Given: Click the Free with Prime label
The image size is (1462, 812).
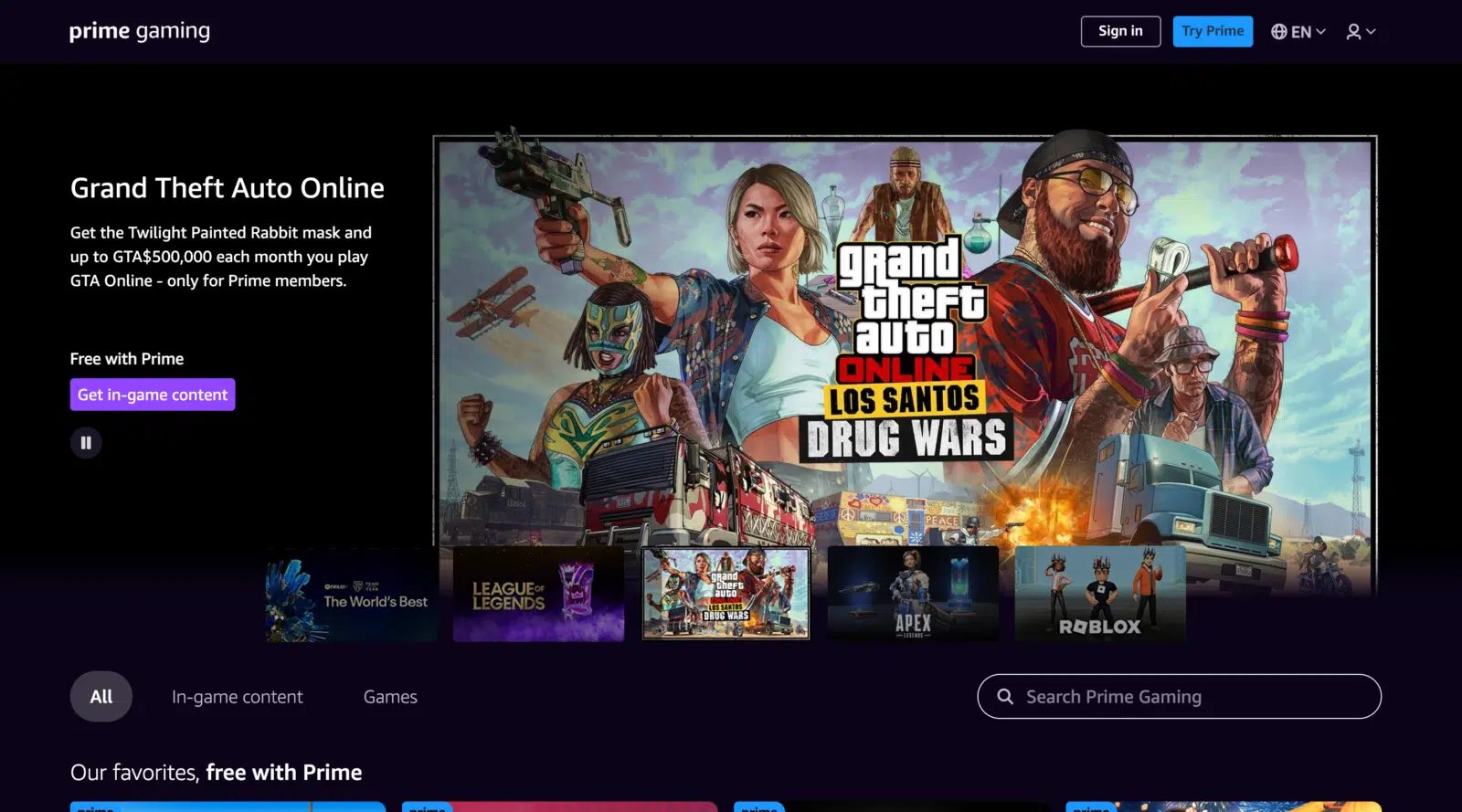Looking at the screenshot, I should coord(127,359).
